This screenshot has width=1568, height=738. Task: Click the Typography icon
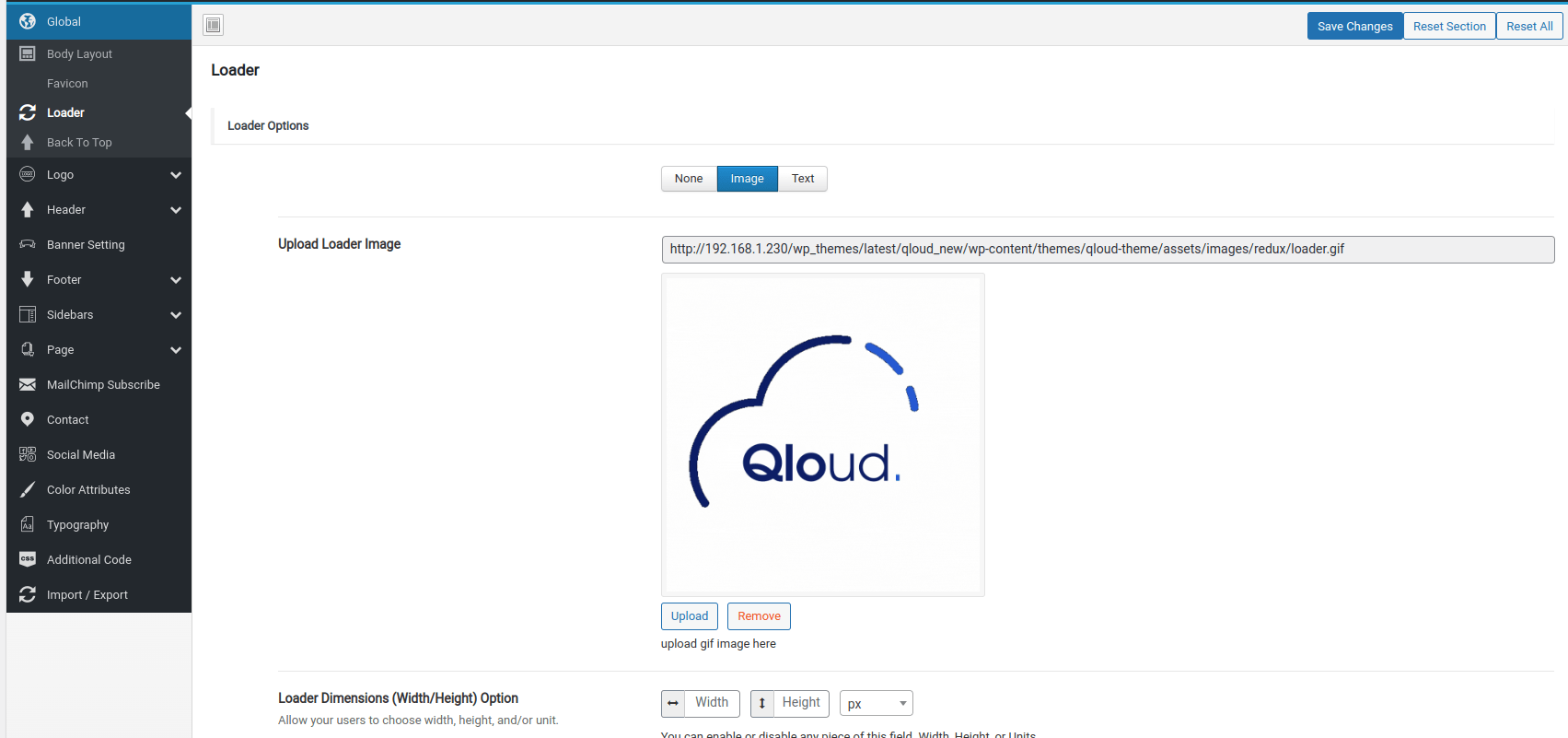tap(28, 524)
